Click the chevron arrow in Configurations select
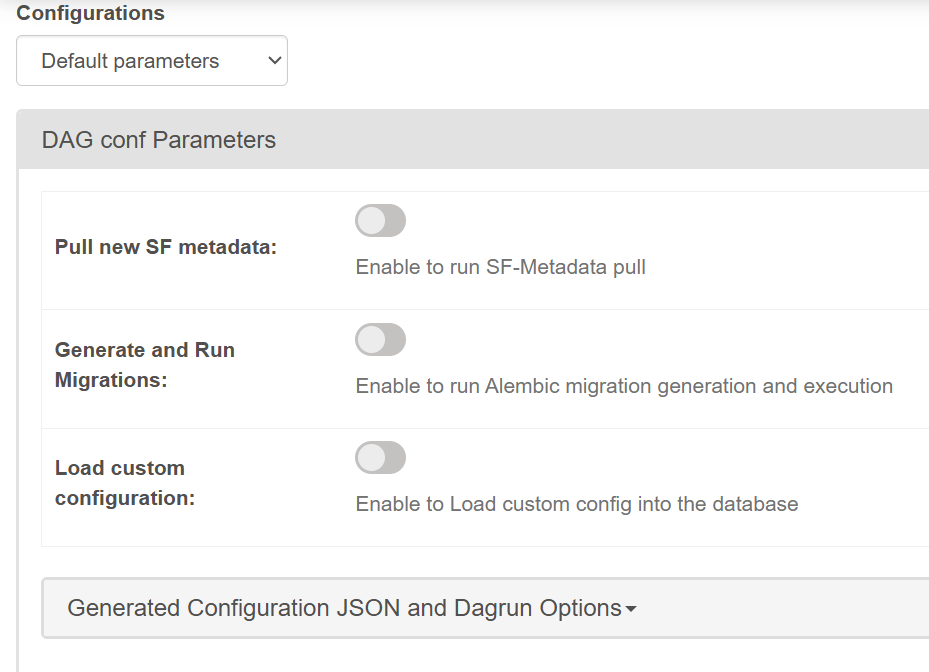 (x=274, y=61)
